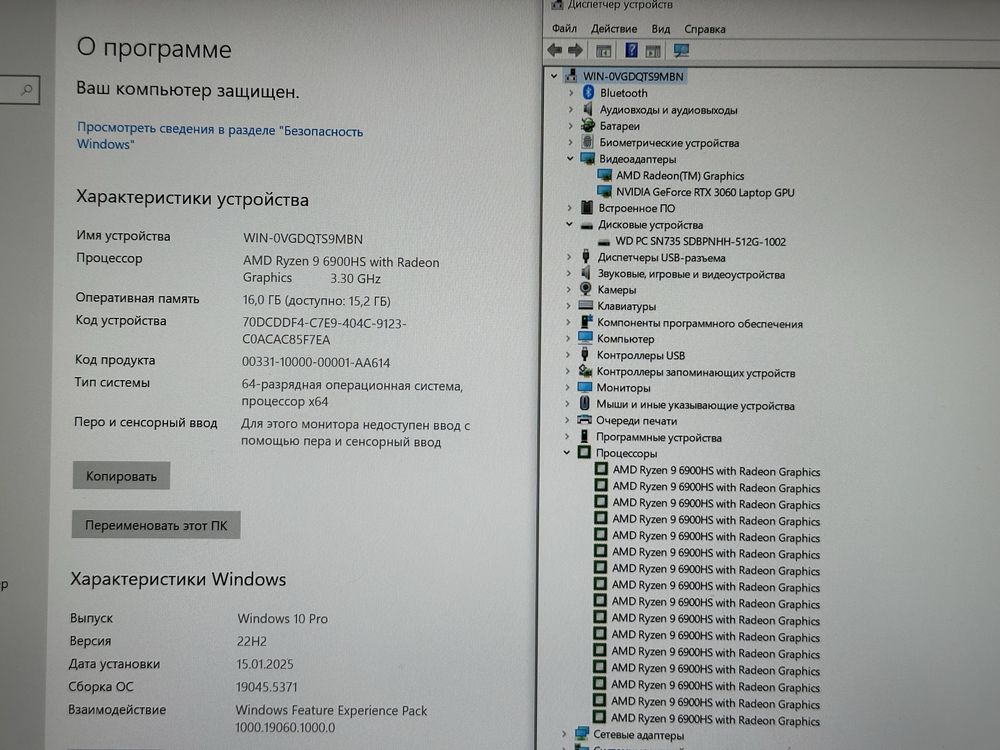Click the computer icon next to WIN-0VGDQTS9MBN

click(570, 75)
